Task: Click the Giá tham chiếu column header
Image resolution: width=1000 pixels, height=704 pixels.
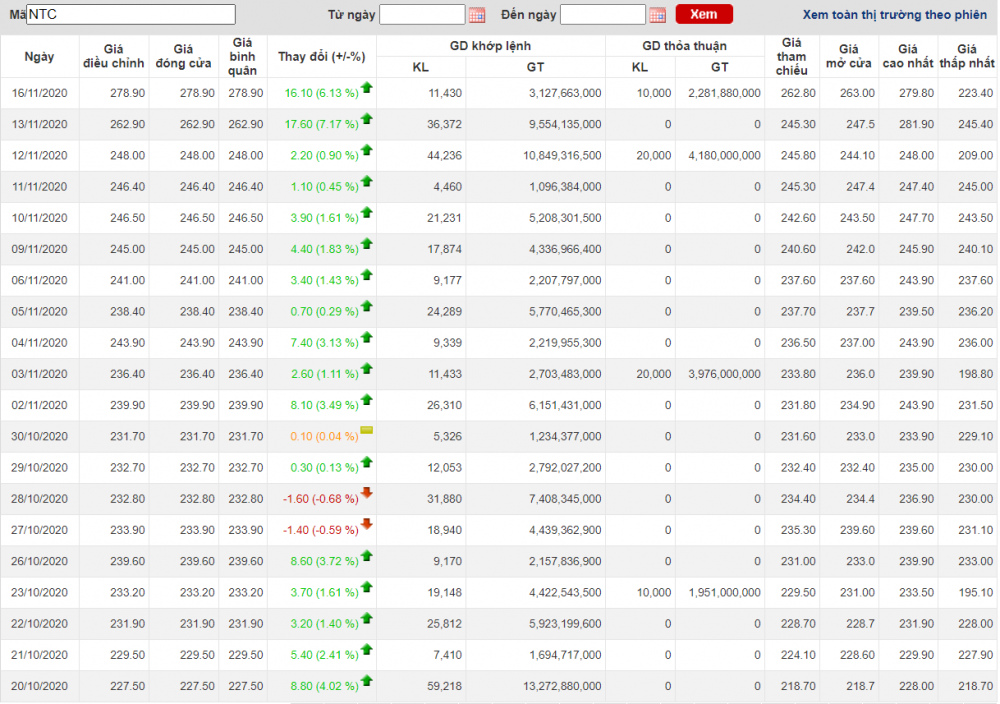Action: point(791,57)
